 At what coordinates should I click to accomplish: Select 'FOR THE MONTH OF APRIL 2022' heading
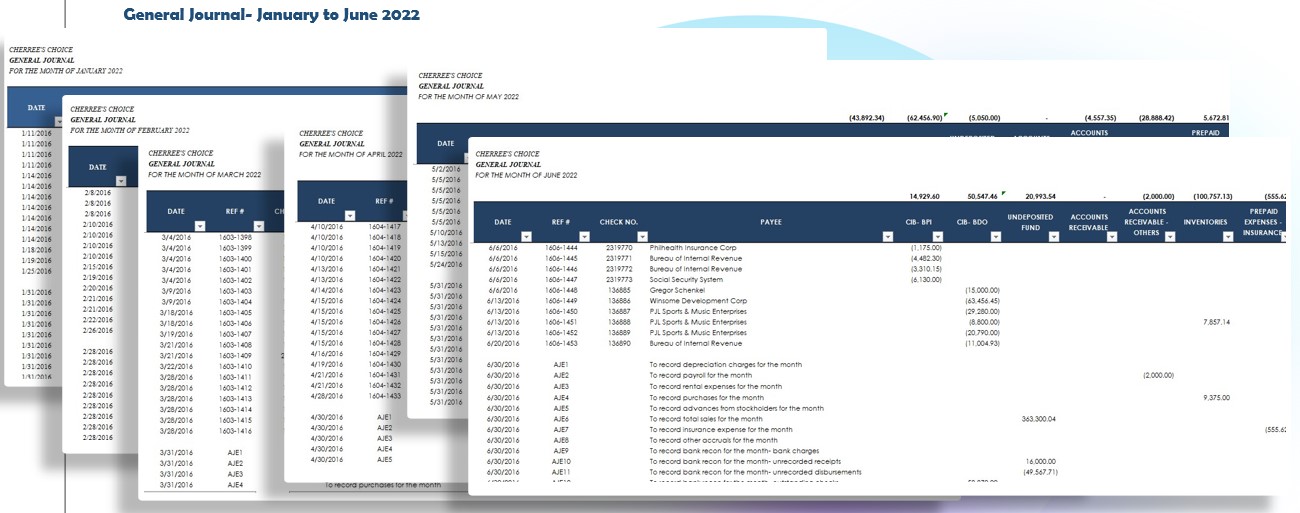(351, 154)
